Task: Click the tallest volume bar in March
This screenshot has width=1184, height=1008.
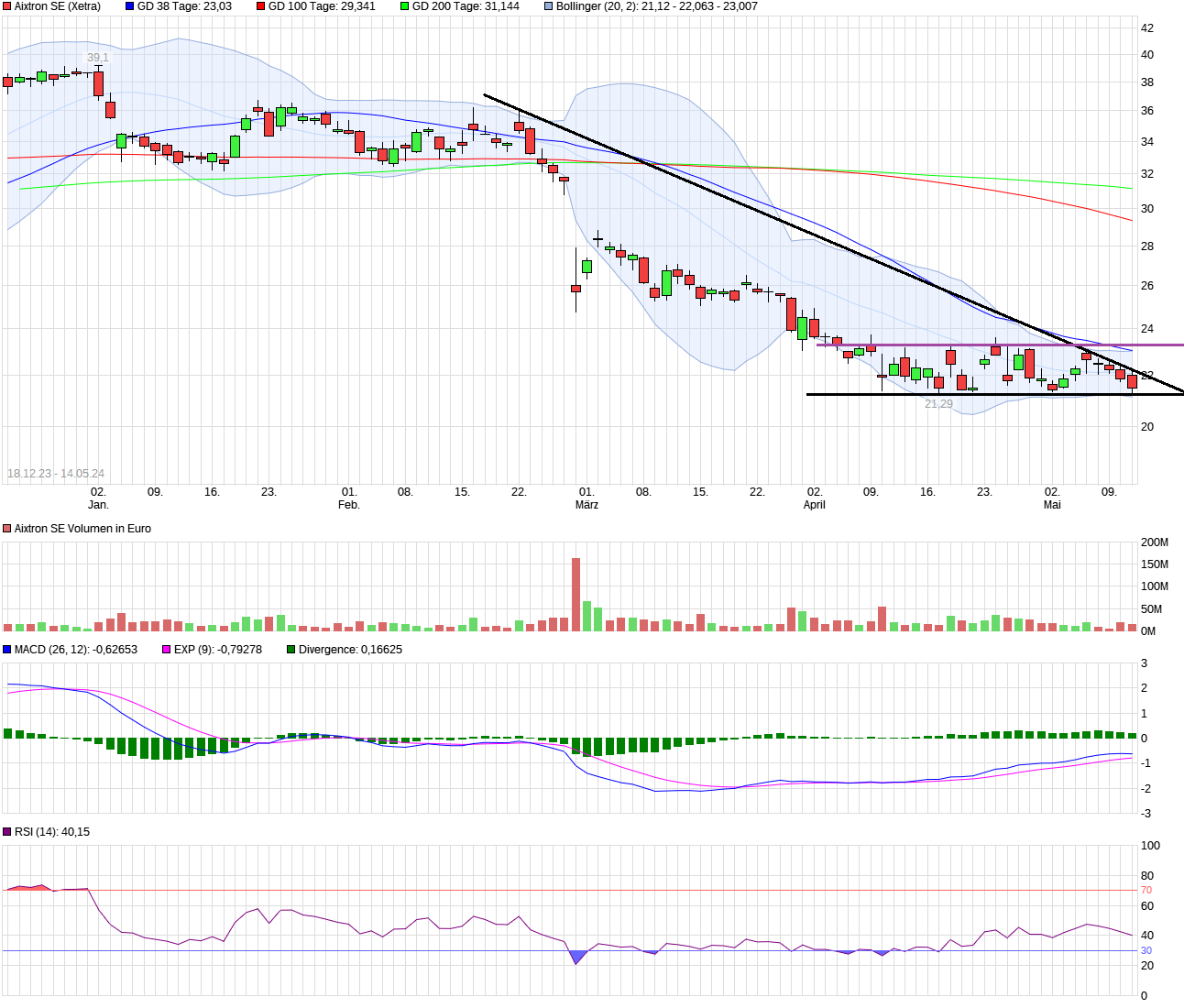Action: (x=576, y=595)
